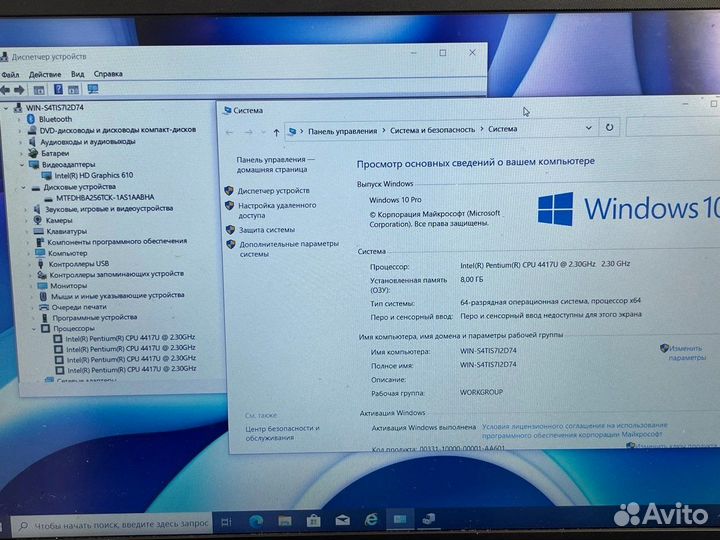Select Intel(R) HD Graphics 610 adapter
720x540 pixels.
click(x=94, y=175)
